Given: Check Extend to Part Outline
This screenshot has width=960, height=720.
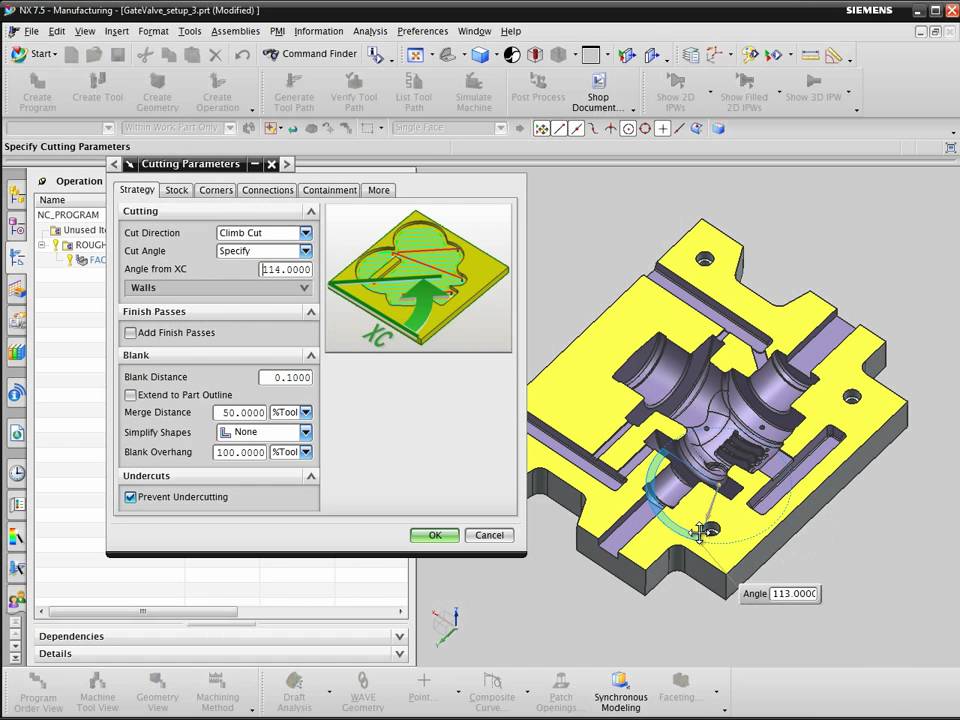Looking at the screenshot, I should 131,396.
